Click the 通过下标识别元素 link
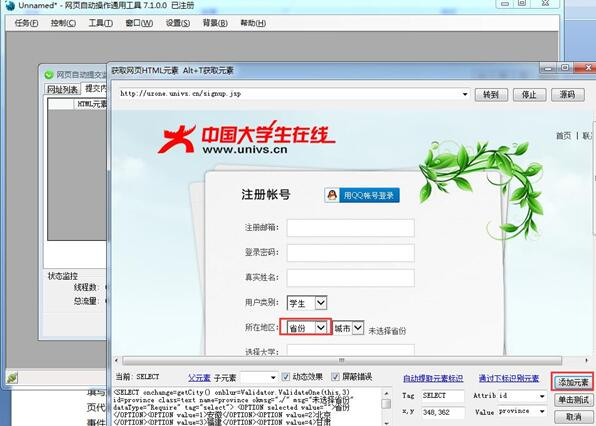The image size is (596, 426). 509,378
